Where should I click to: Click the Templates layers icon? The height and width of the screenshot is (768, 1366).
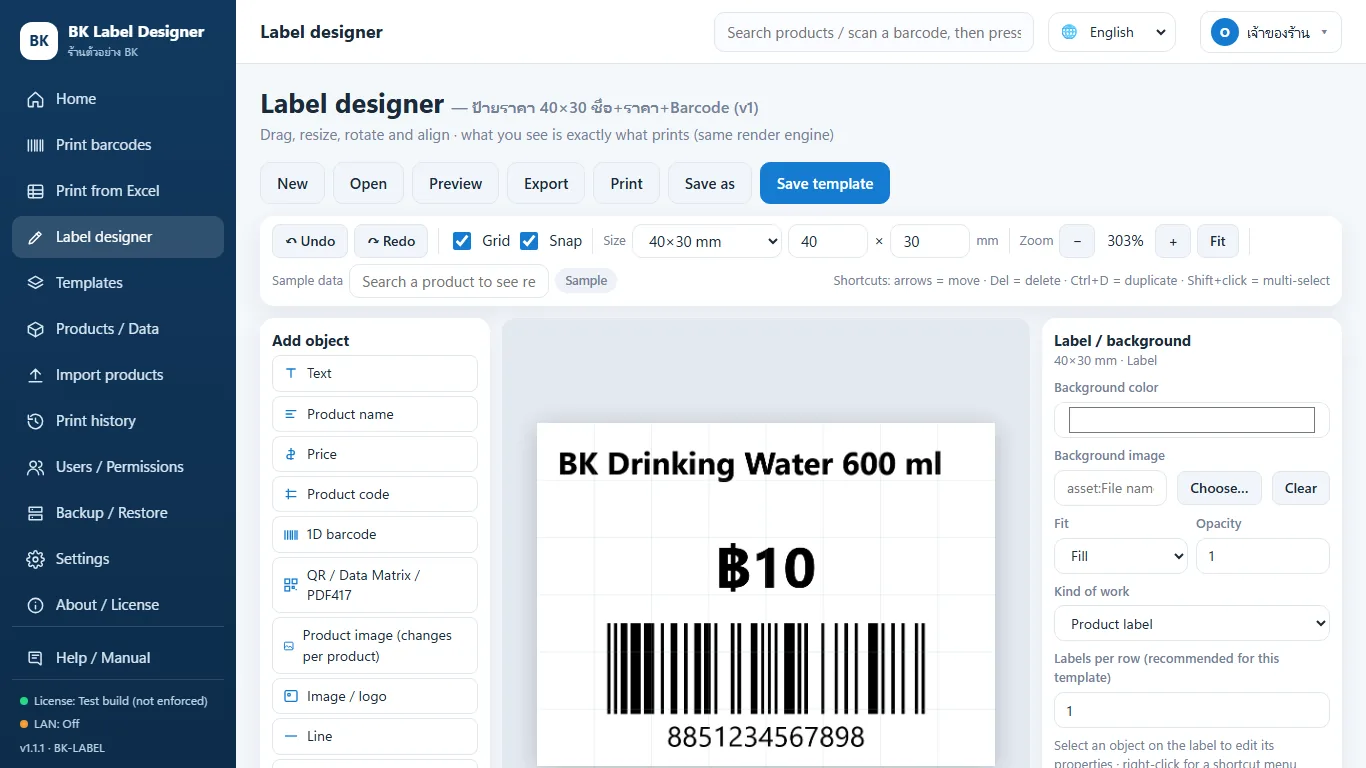click(36, 283)
